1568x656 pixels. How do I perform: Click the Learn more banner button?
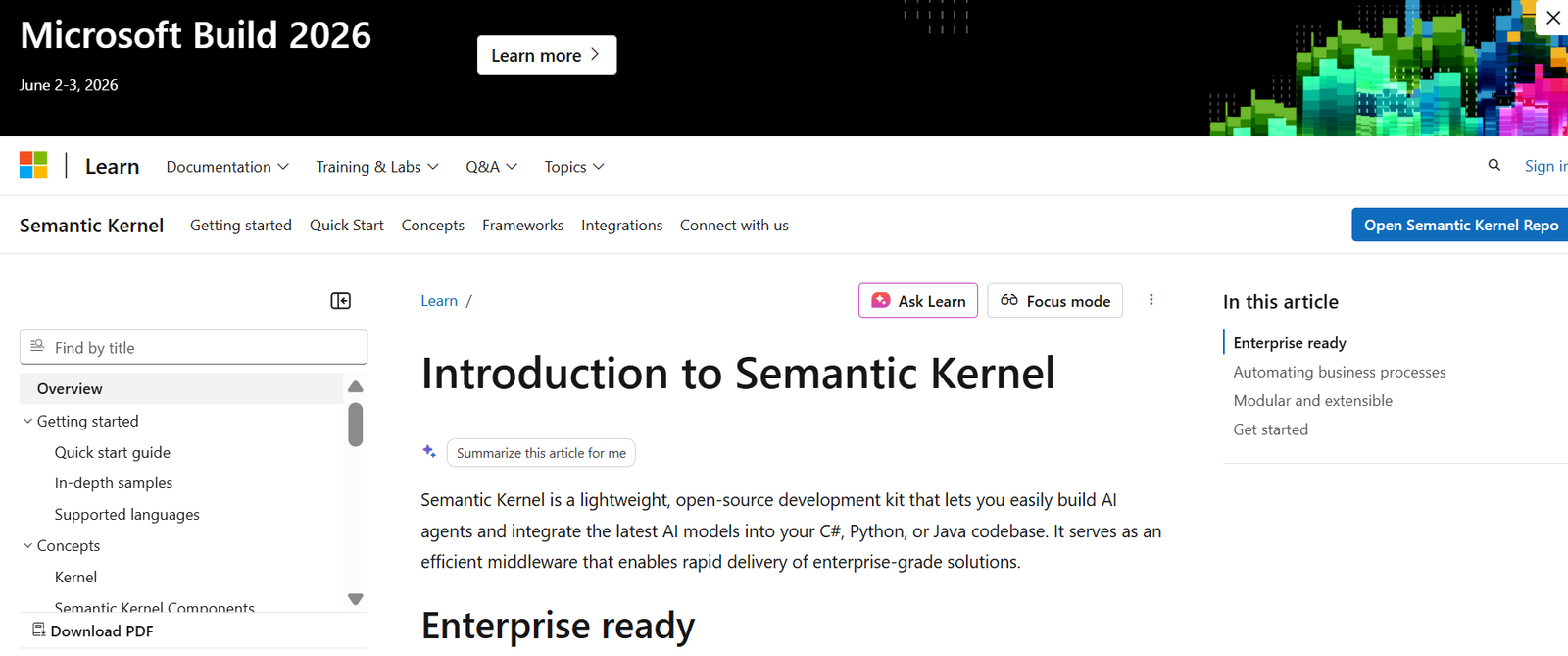[x=547, y=55]
